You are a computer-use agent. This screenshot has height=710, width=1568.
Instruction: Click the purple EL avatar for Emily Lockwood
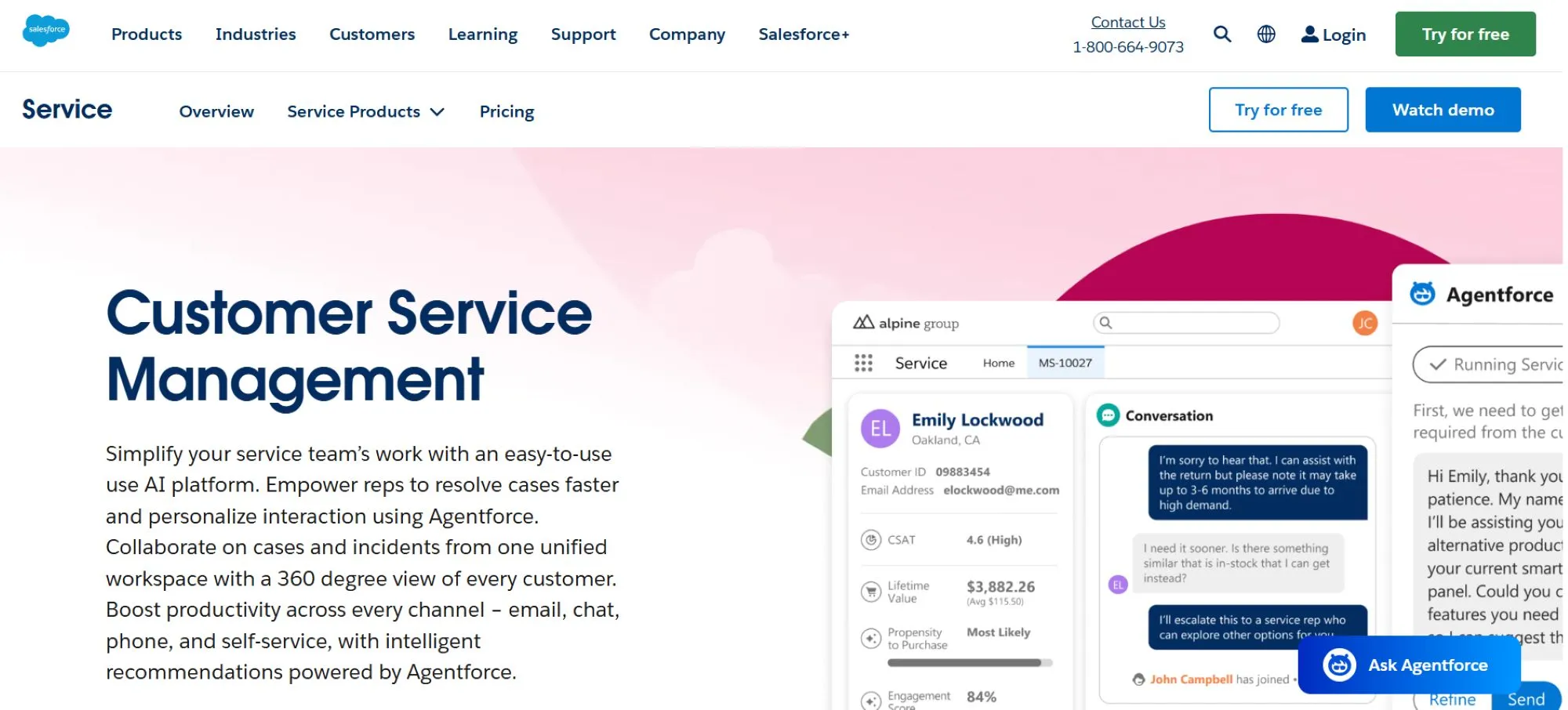point(880,429)
